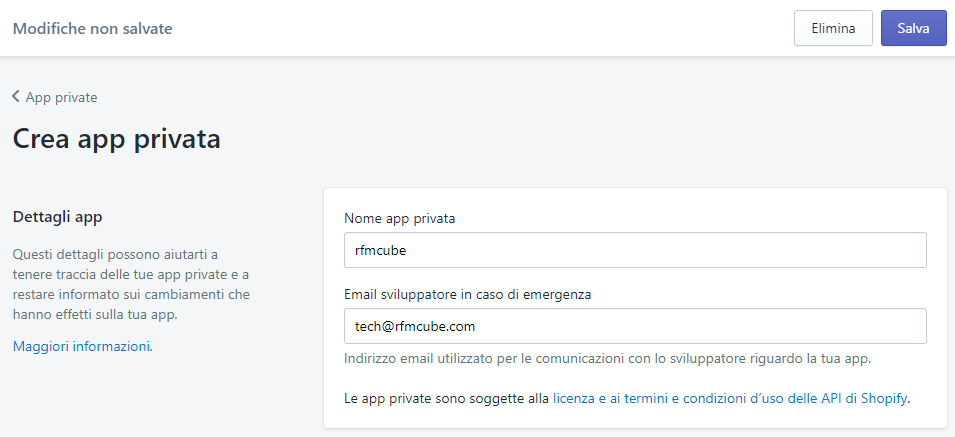Focus the Email sviluppatore input field

click(x=635, y=326)
